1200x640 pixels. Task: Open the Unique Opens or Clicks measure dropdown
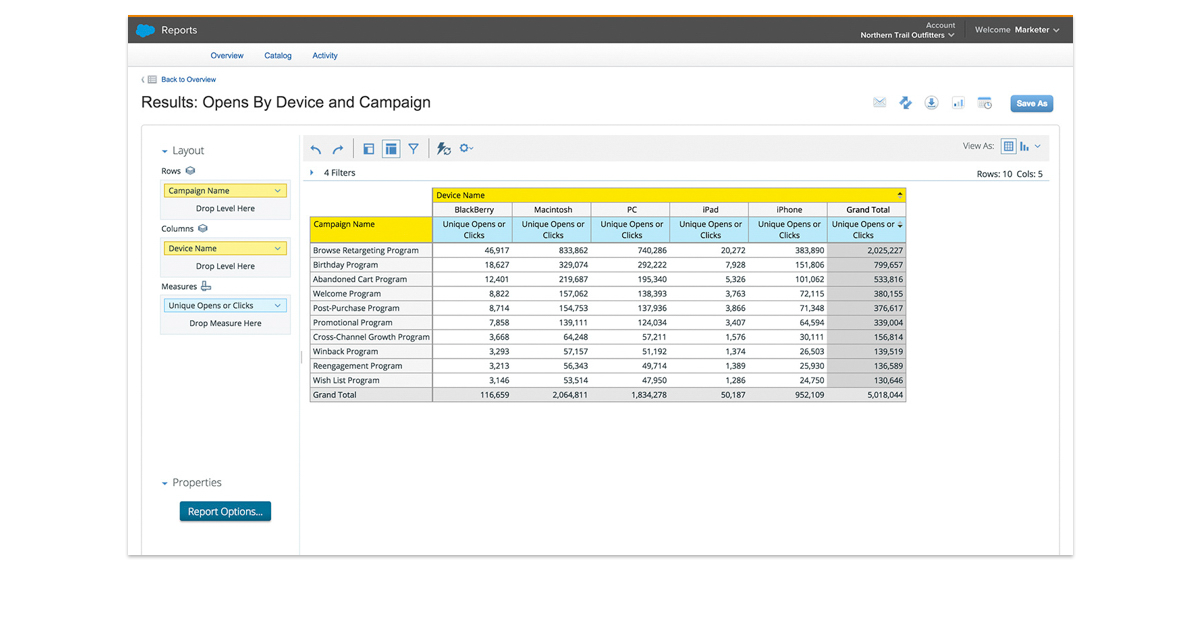pyautogui.click(x=277, y=306)
